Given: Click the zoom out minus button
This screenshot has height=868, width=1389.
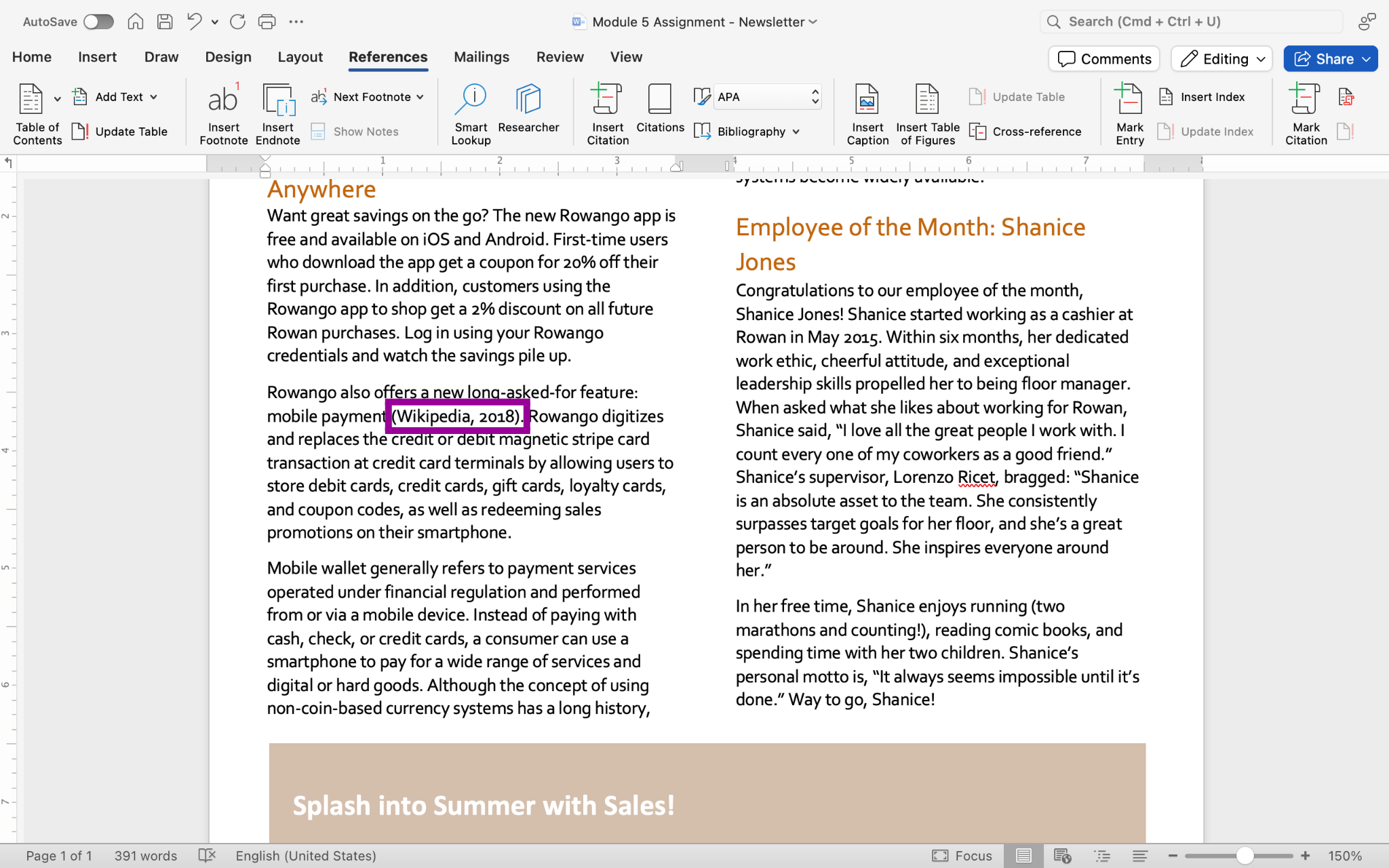Looking at the screenshot, I should pos(1173,856).
